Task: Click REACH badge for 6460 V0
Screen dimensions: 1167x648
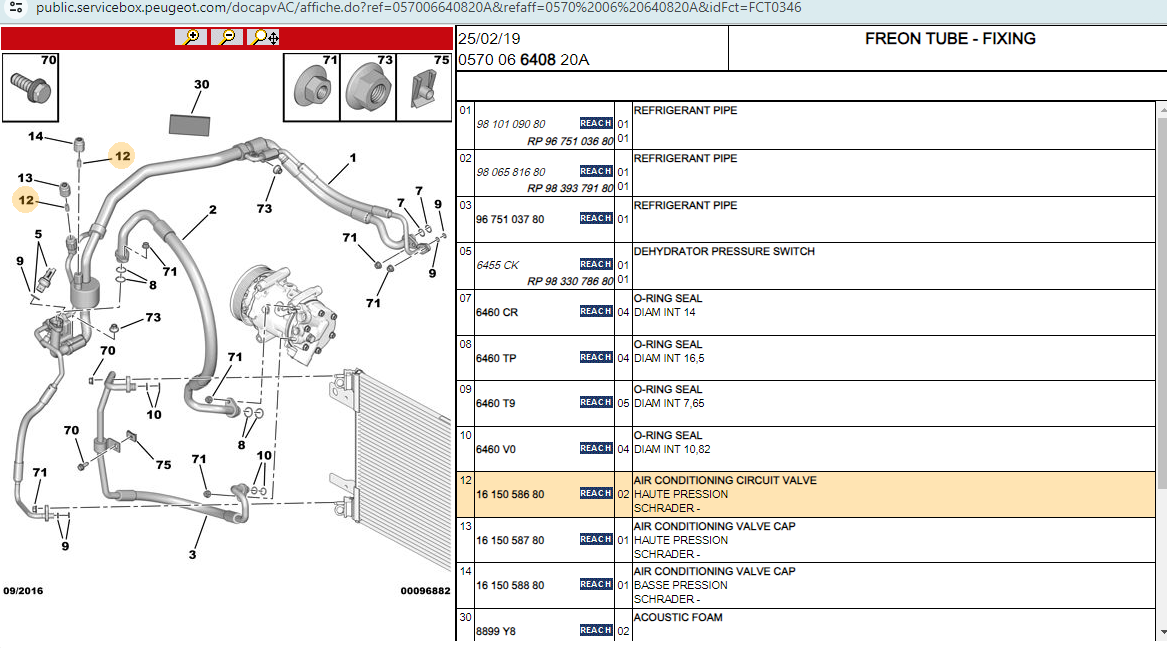Action: tap(596, 449)
